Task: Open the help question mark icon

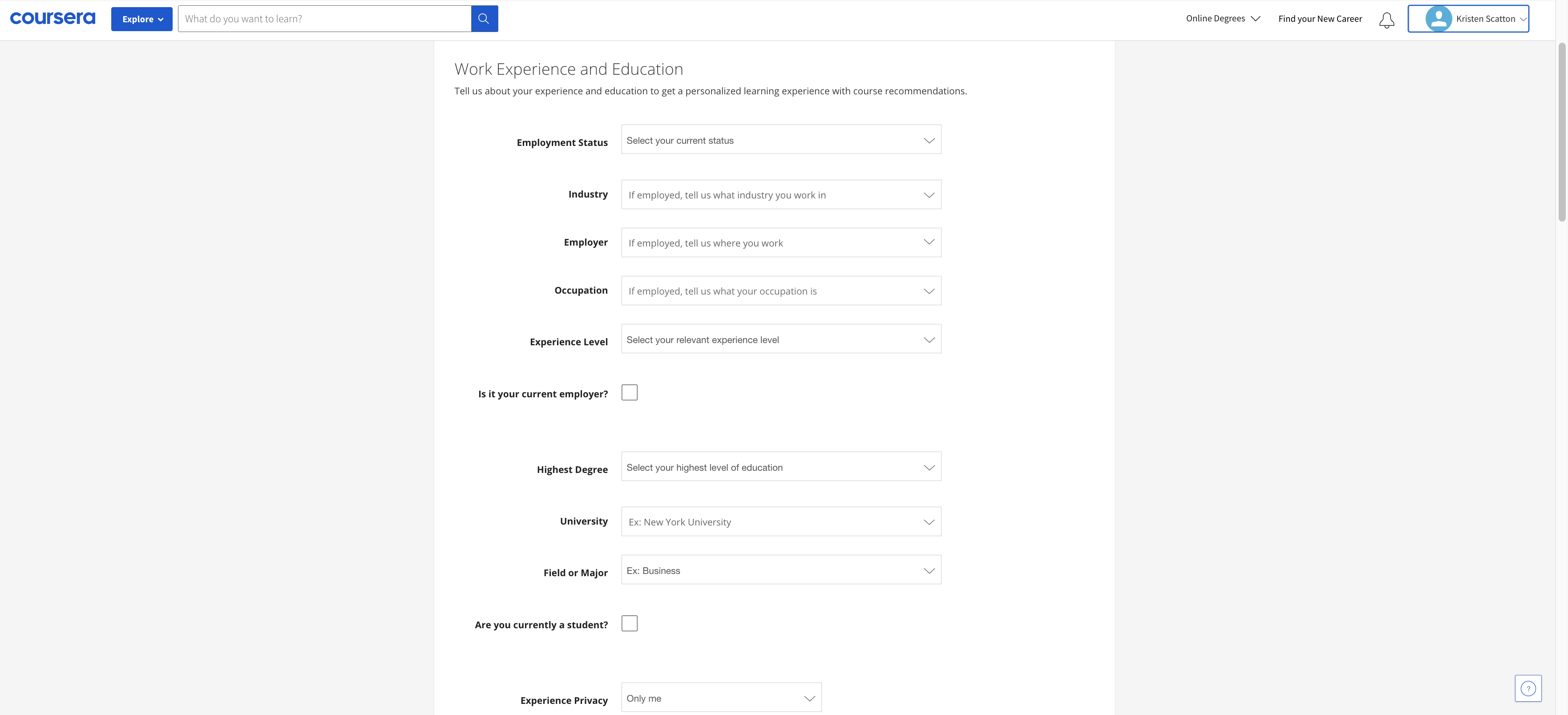Action: [x=1527, y=688]
